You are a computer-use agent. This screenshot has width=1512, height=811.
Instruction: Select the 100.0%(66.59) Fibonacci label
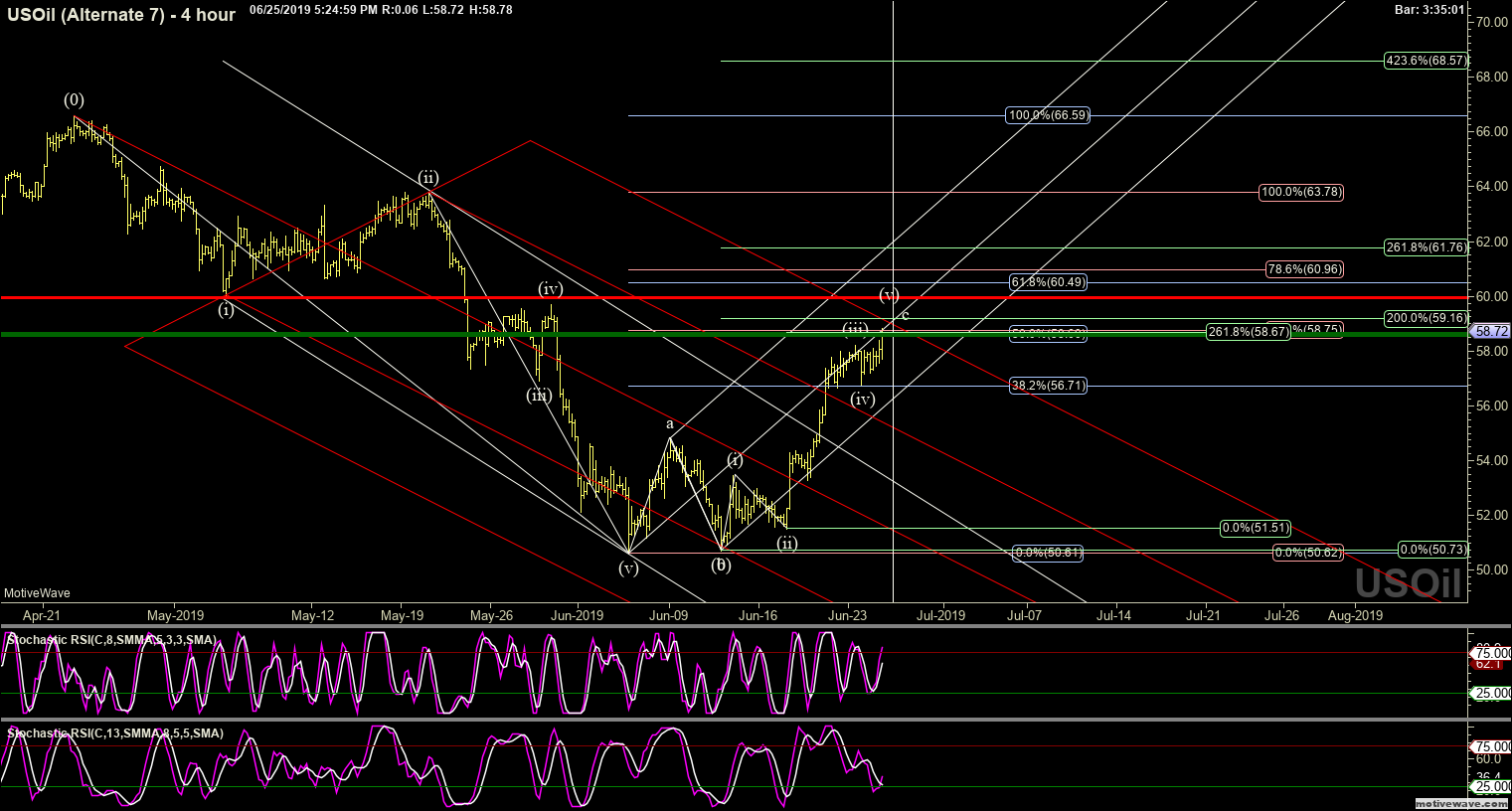pos(1048,115)
